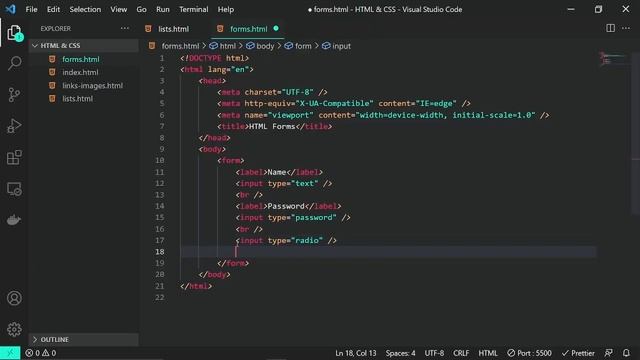Open Explorer Views and More Actions ellipsis
The image size is (640, 360).
coord(125,28)
